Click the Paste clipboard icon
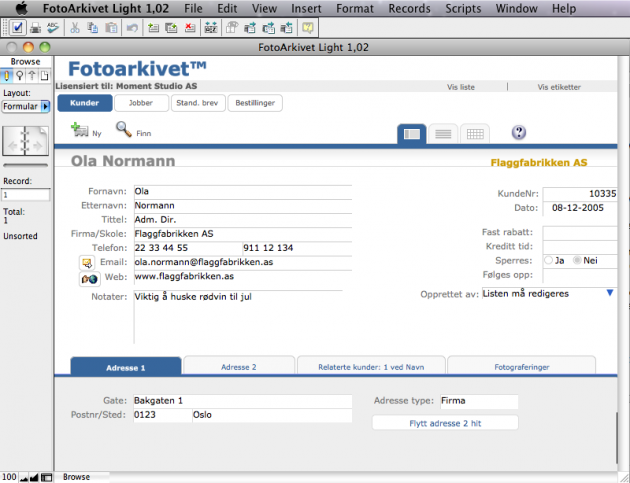 [x=111, y=28]
